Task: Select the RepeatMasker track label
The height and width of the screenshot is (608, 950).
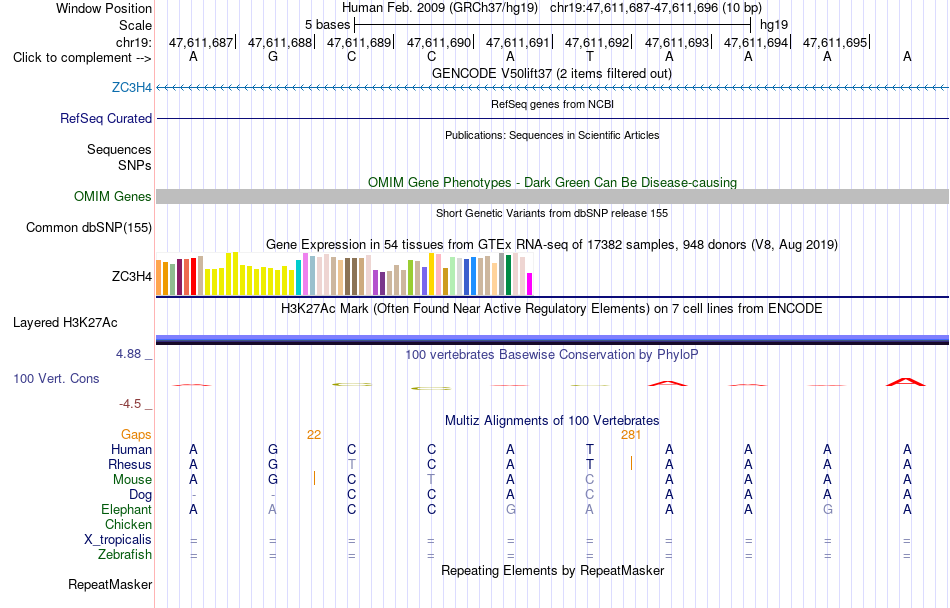Action: (110, 585)
